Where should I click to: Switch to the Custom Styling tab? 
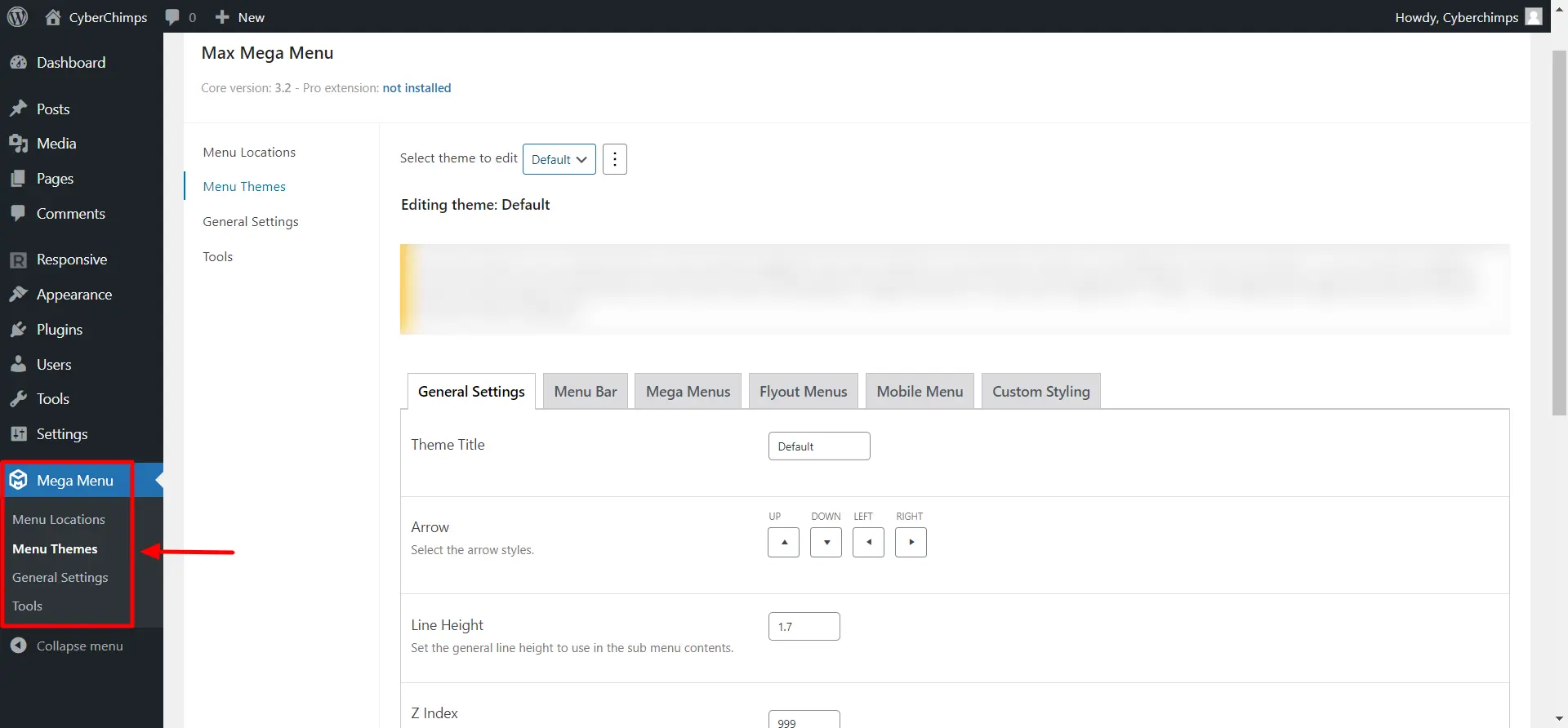click(x=1040, y=392)
